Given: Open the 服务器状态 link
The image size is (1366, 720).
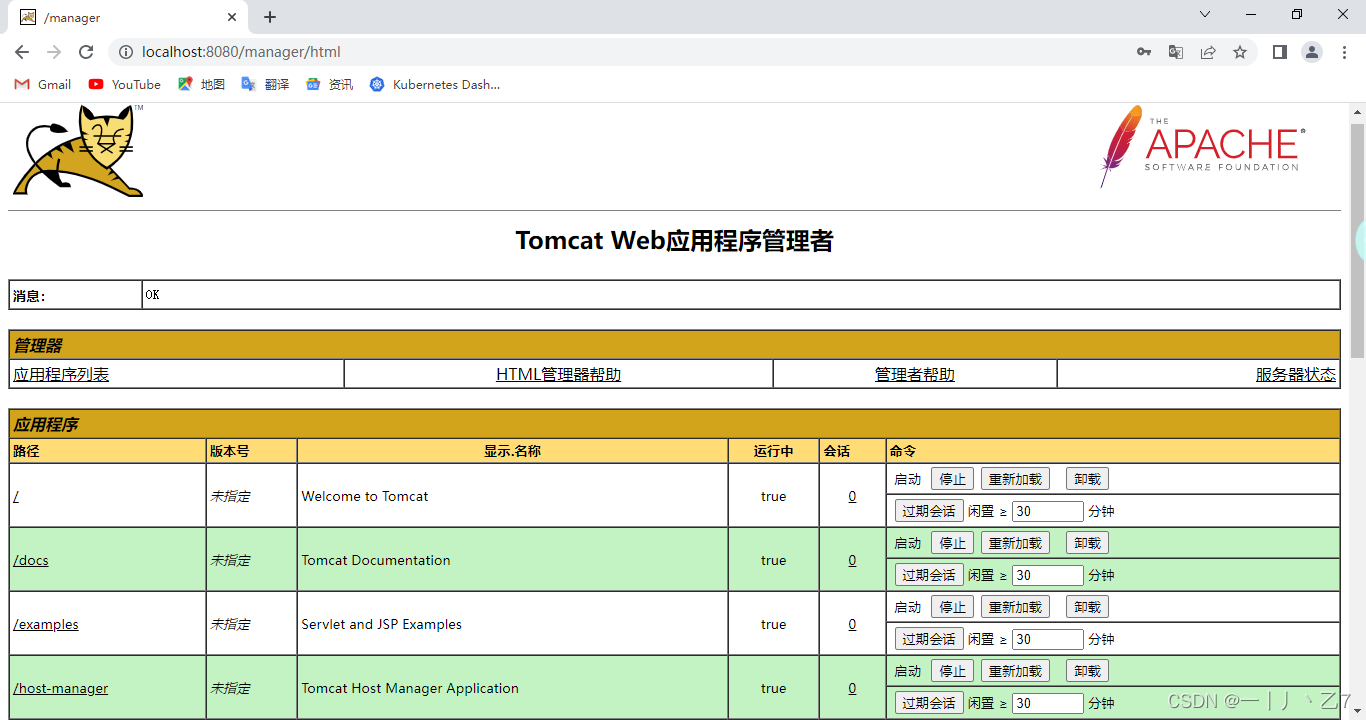Looking at the screenshot, I should tap(1296, 374).
